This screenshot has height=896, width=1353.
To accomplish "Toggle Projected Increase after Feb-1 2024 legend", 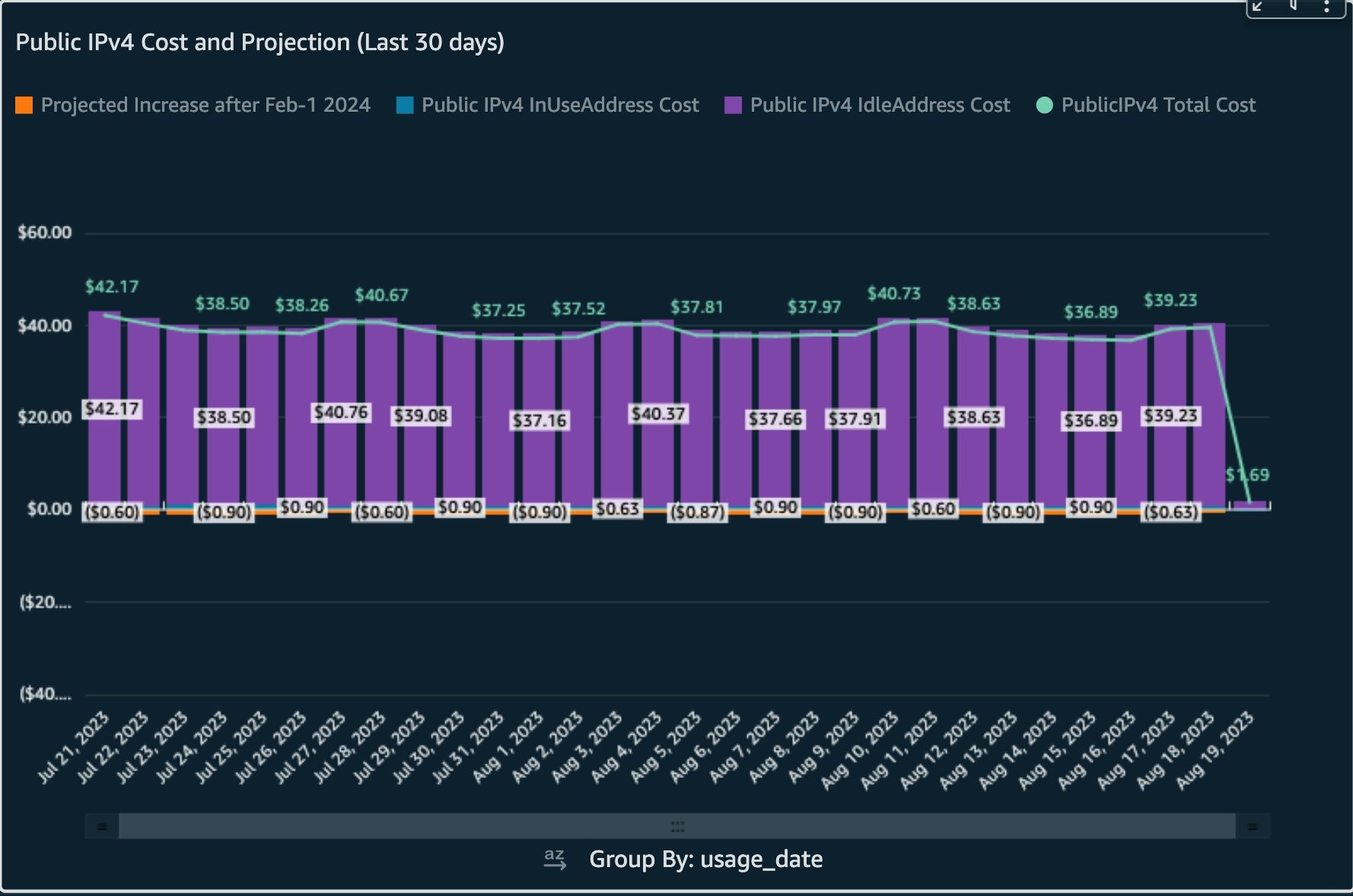I will (205, 105).
